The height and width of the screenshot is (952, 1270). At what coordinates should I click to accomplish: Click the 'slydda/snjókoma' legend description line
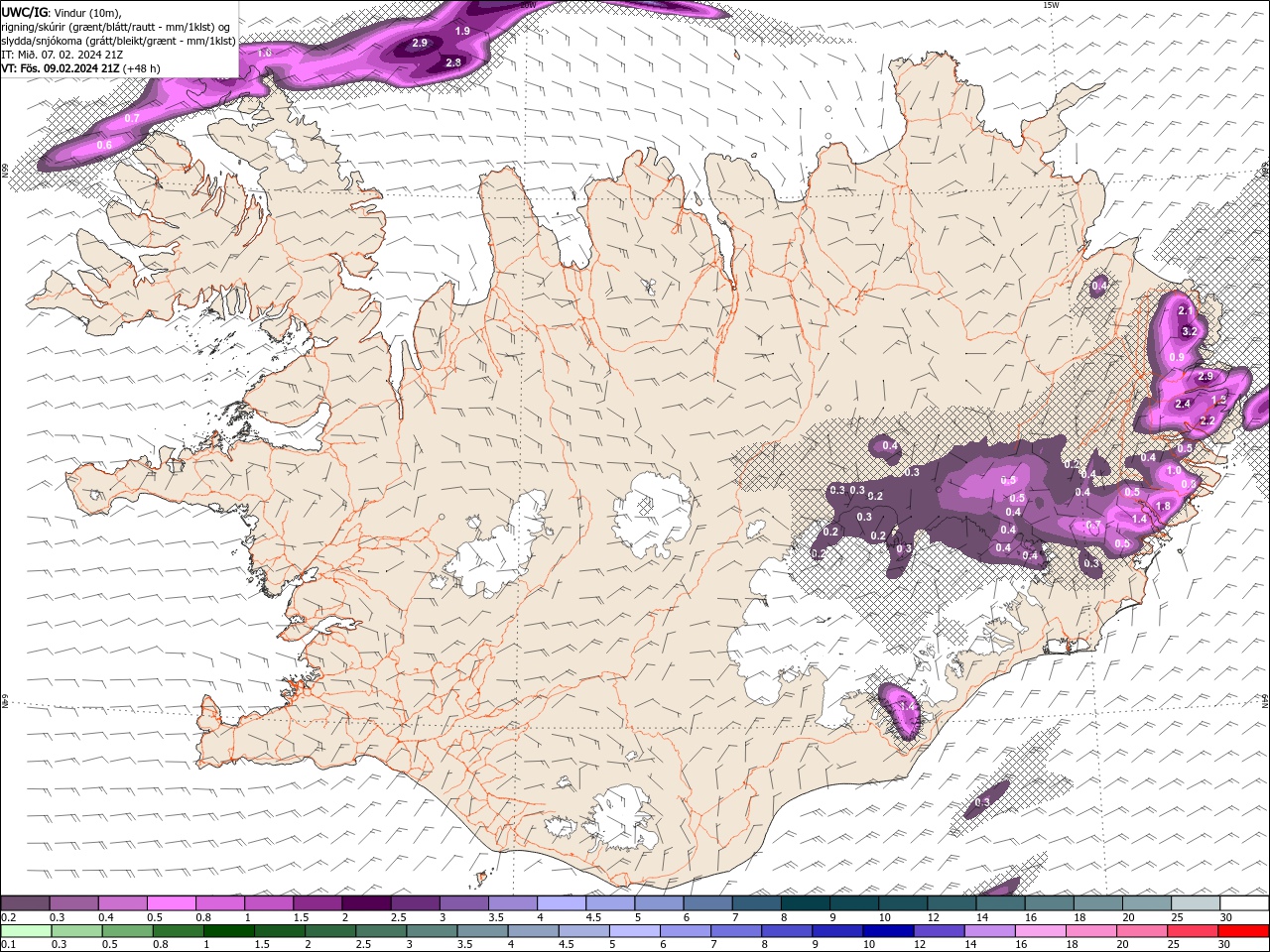118,41
